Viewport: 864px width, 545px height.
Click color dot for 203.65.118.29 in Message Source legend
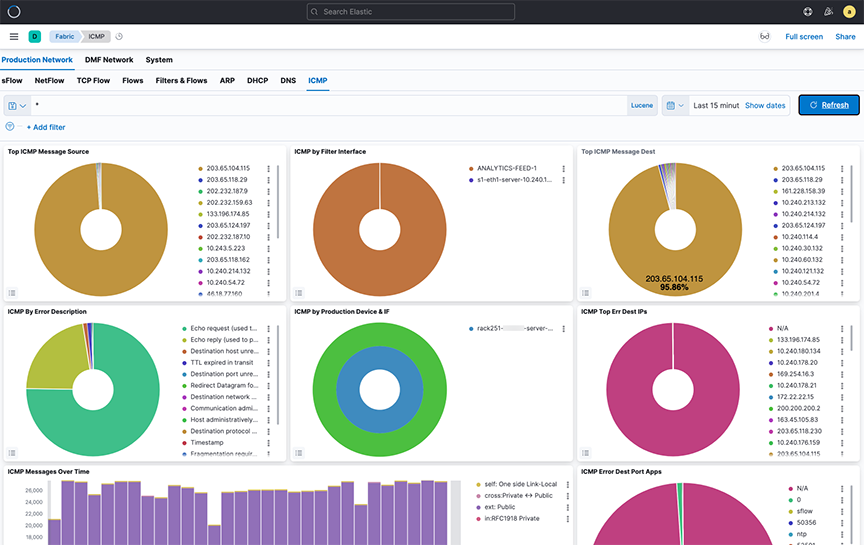[201, 180]
